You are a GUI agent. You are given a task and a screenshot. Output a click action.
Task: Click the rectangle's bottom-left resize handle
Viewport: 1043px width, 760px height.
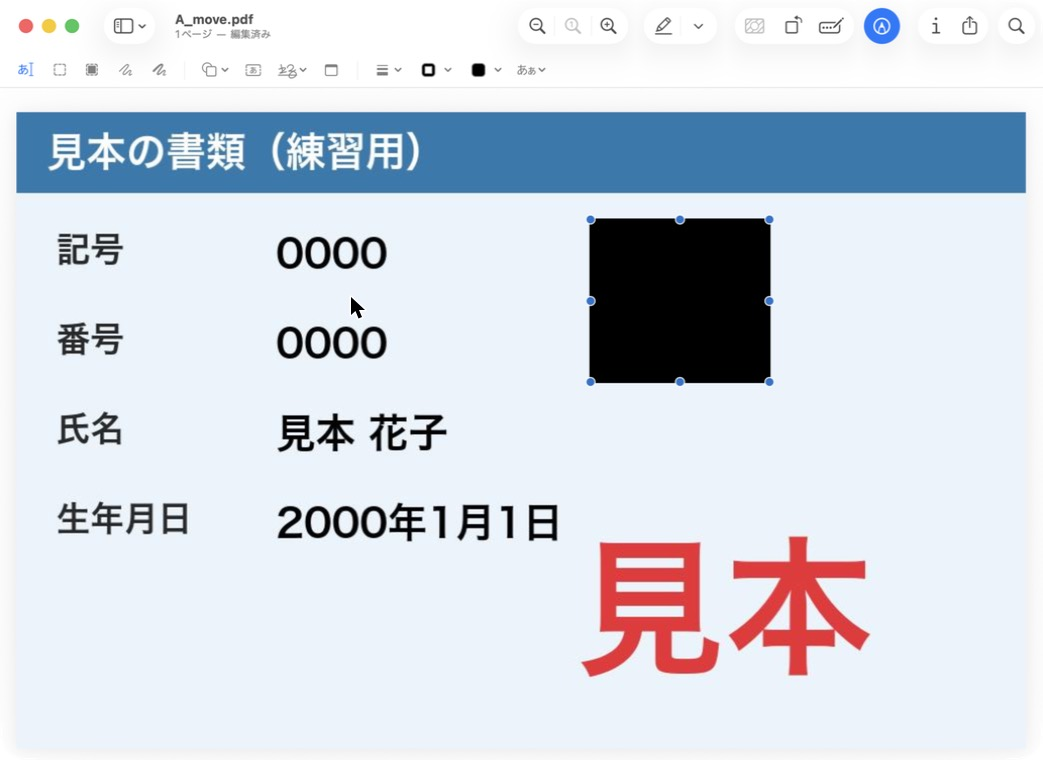(590, 382)
